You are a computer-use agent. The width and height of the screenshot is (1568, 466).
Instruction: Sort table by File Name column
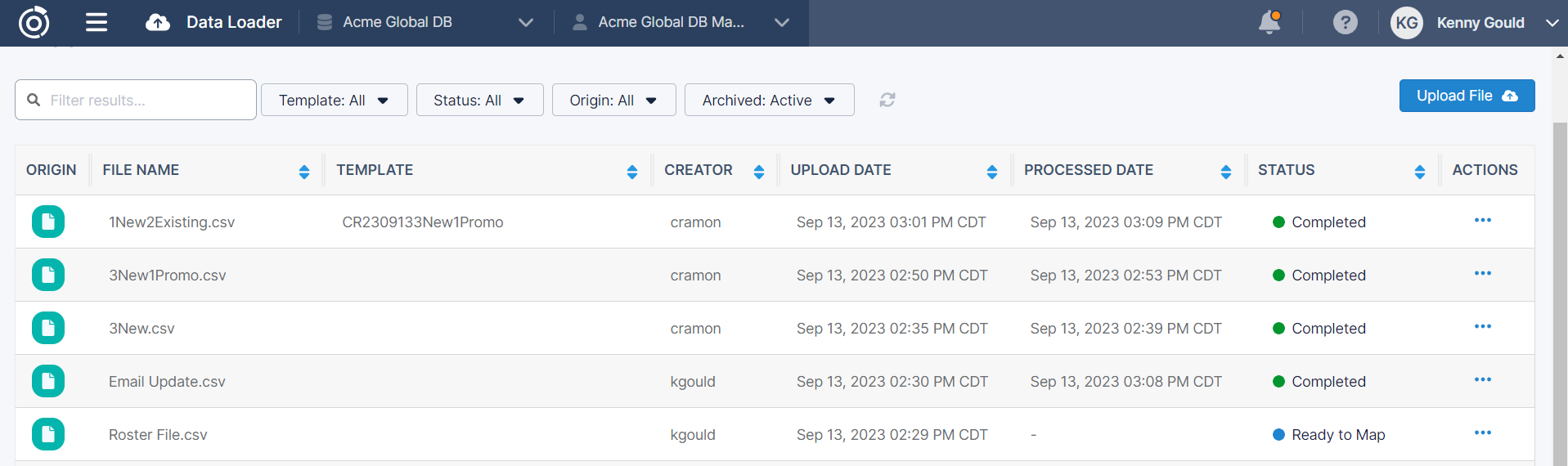[303, 171]
